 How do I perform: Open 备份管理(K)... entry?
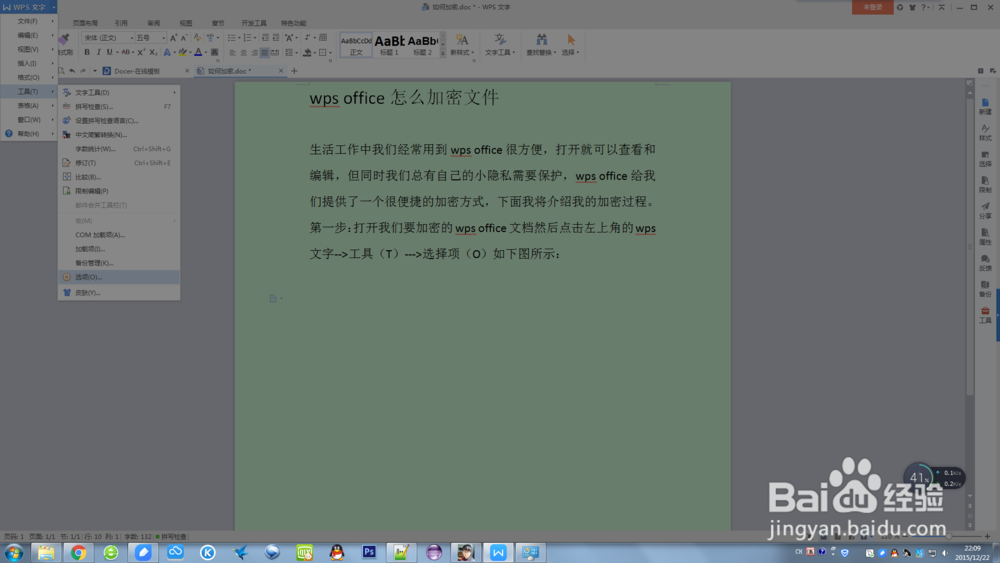tap(119, 263)
